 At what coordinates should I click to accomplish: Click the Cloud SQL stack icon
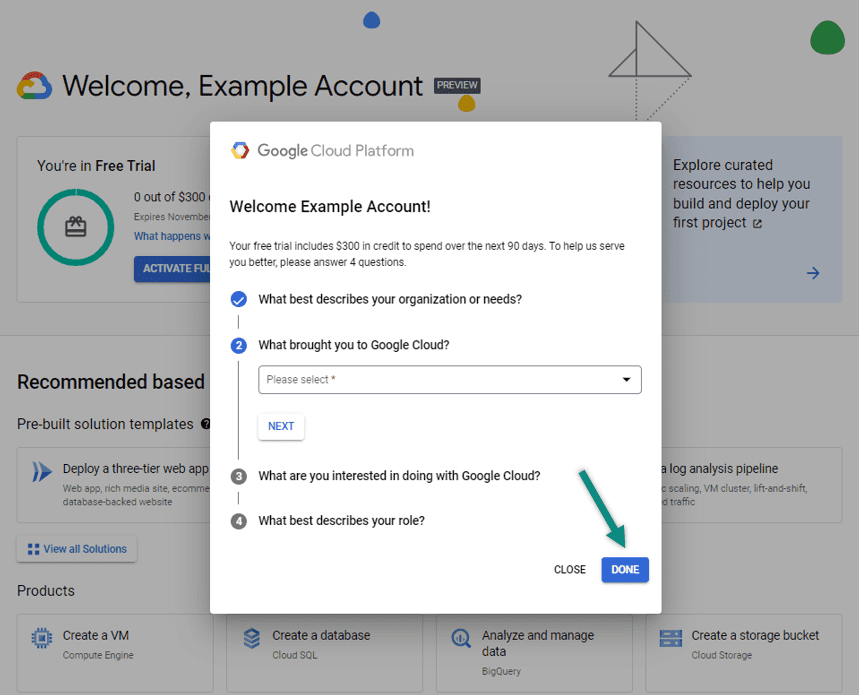[251, 638]
